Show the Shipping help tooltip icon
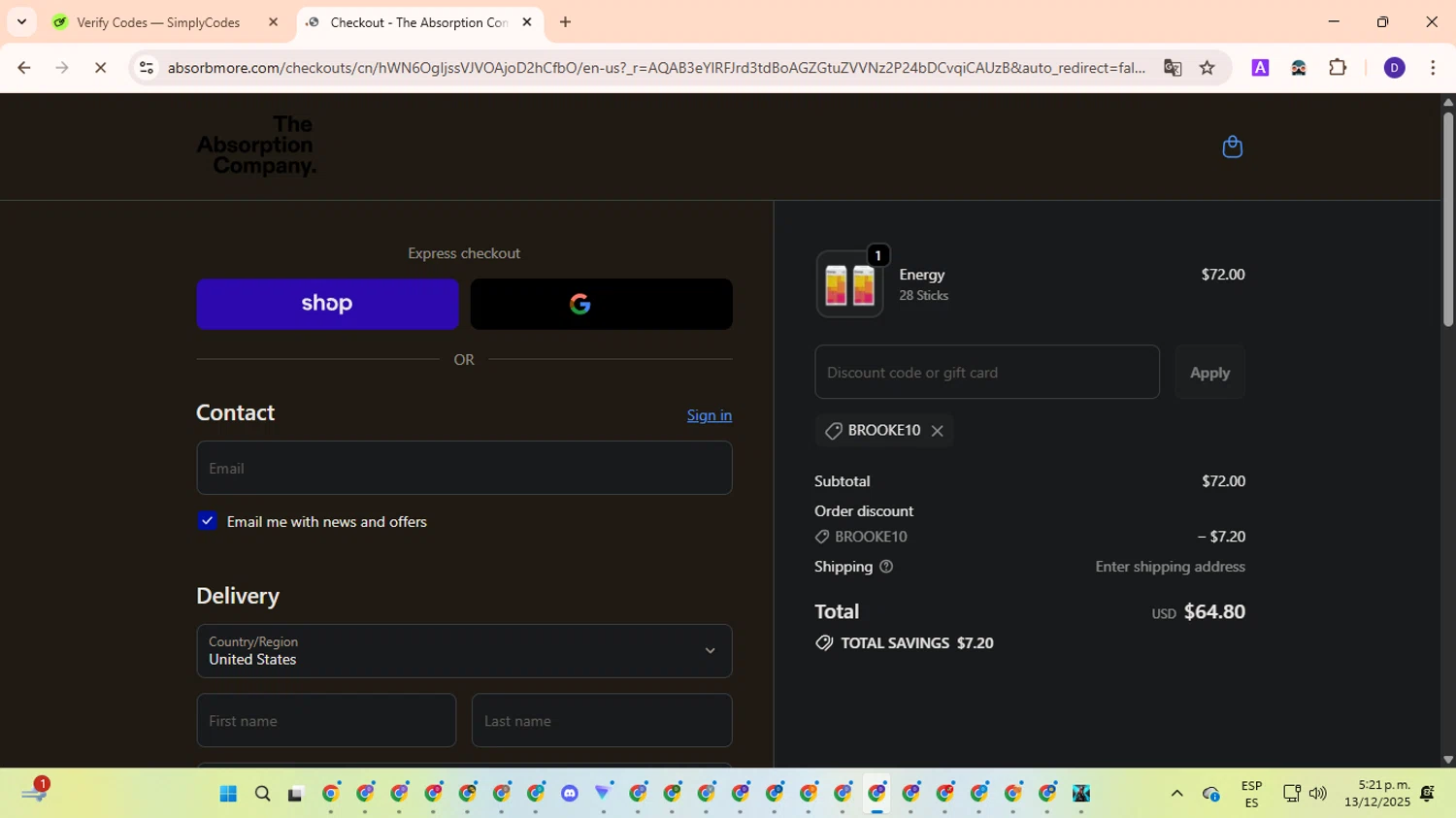 886,567
